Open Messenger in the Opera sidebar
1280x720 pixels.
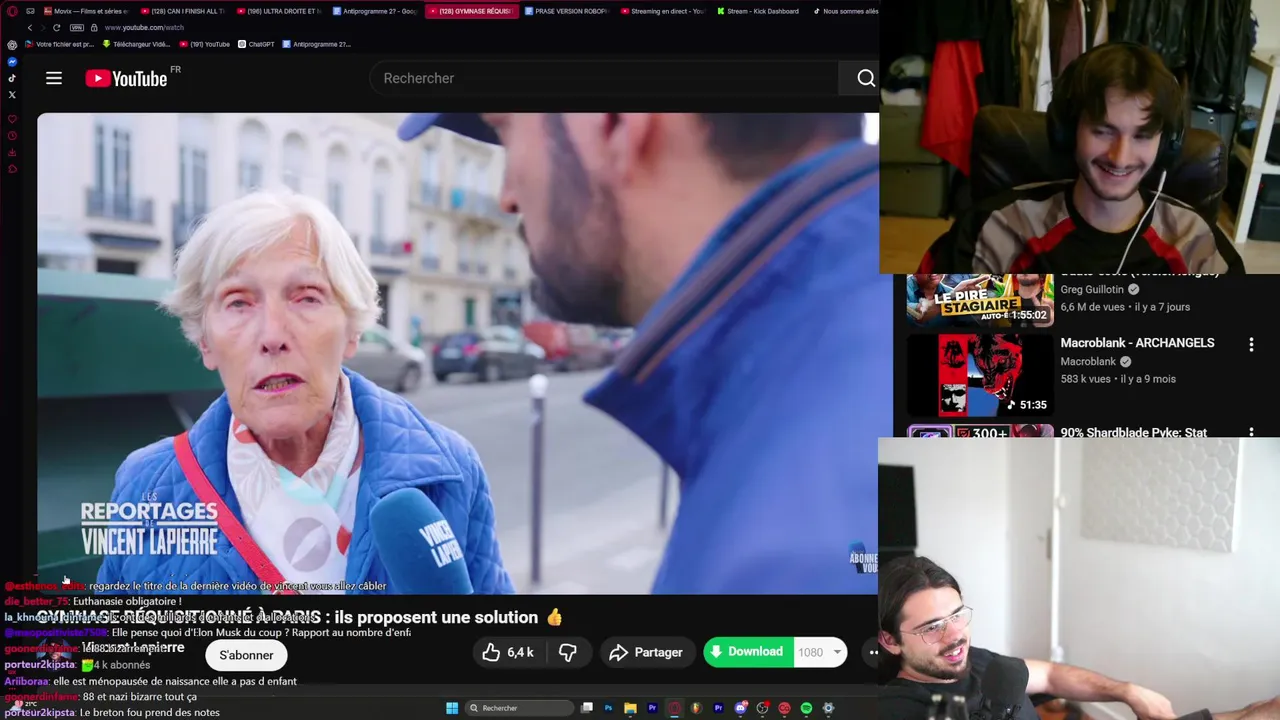click(12, 62)
